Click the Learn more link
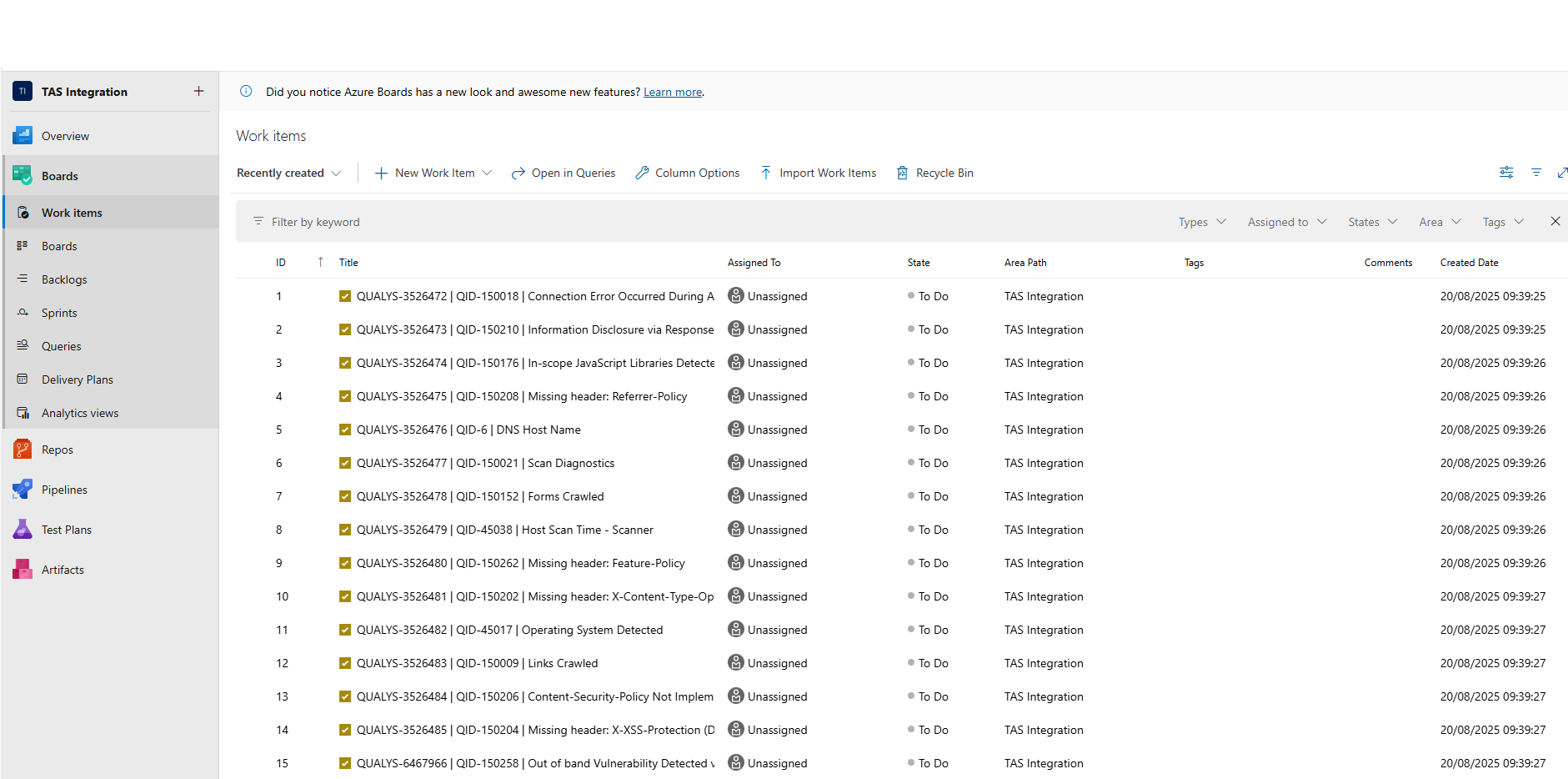The image size is (1568, 779). pos(673,92)
